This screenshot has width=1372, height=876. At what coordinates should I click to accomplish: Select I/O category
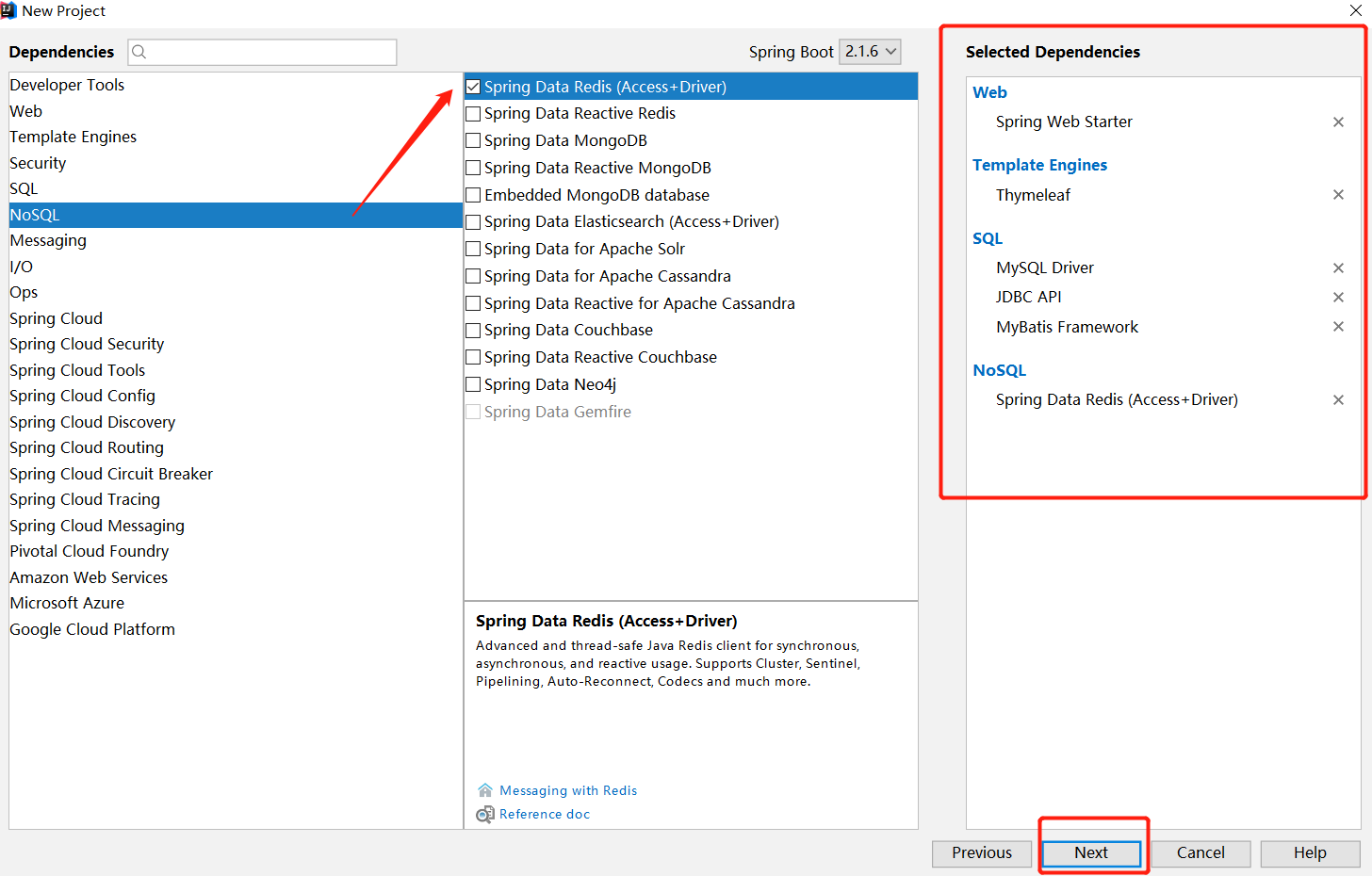coord(236,267)
